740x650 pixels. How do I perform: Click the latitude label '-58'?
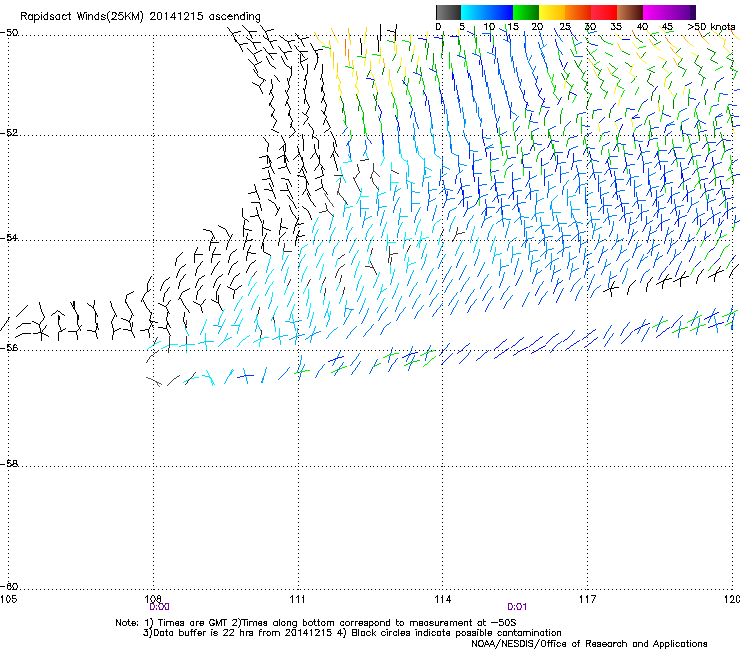coord(9,464)
